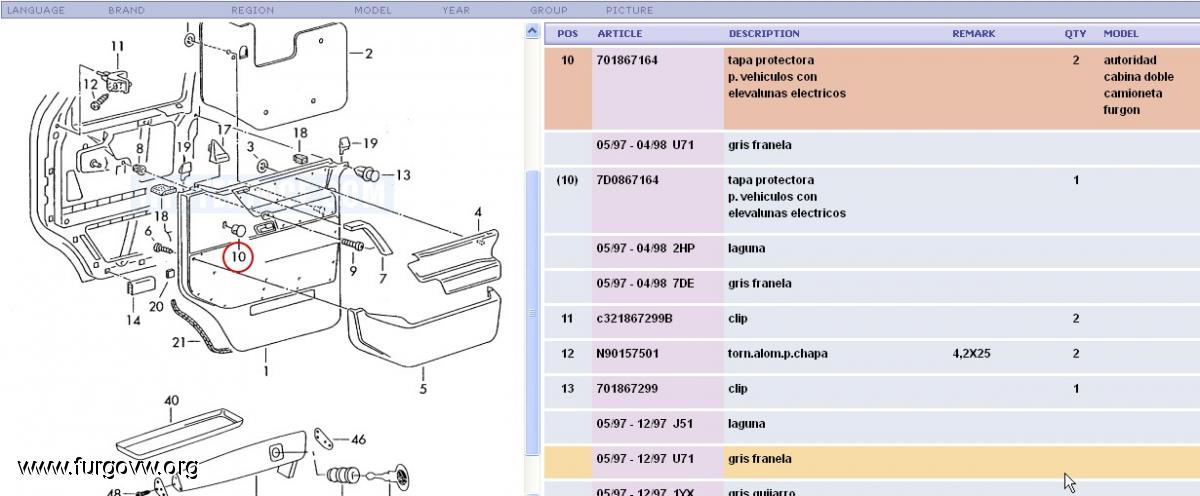1200x496 pixels.
Task: Click the 4,2X25 remark value
Action: pos(971,353)
